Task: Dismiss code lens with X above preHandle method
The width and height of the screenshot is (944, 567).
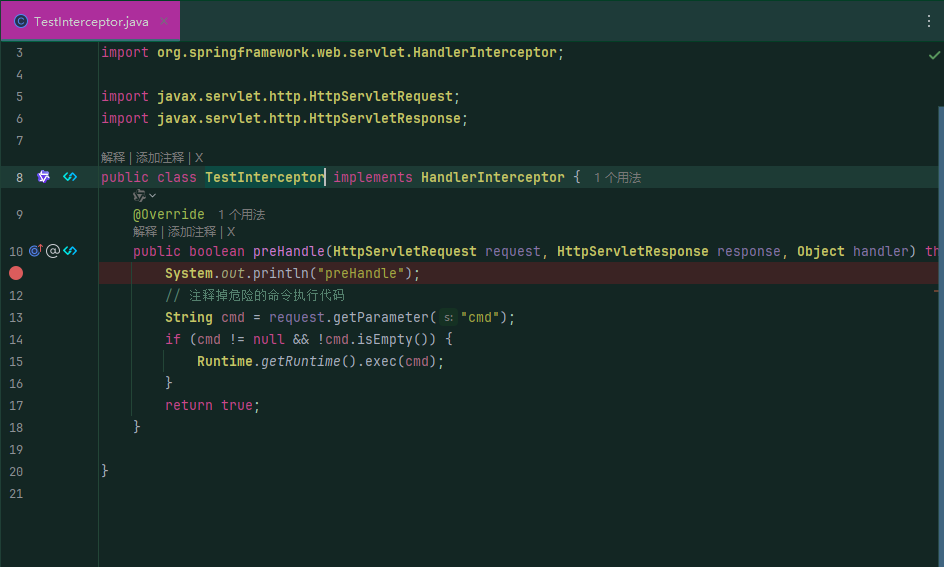Action: (x=231, y=232)
